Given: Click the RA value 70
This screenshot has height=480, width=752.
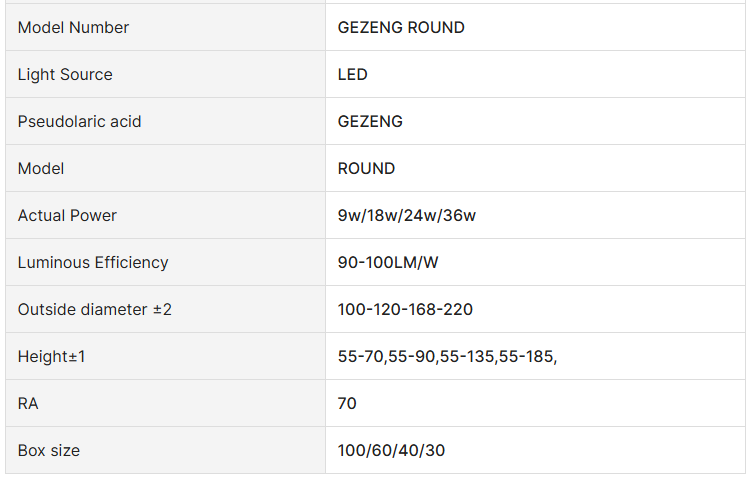Looking at the screenshot, I should [347, 404].
